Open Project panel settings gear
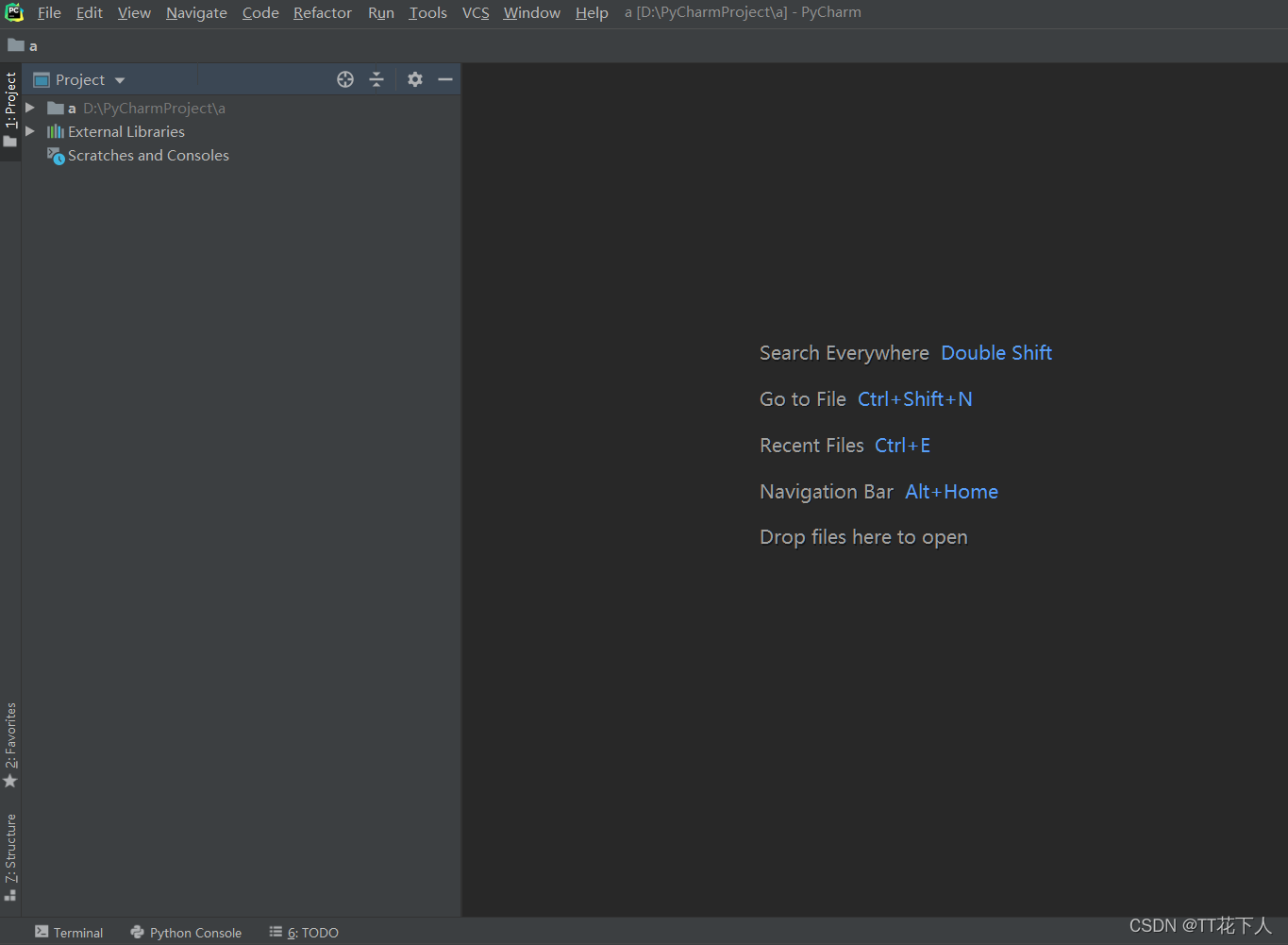1288x945 pixels. pos(415,79)
